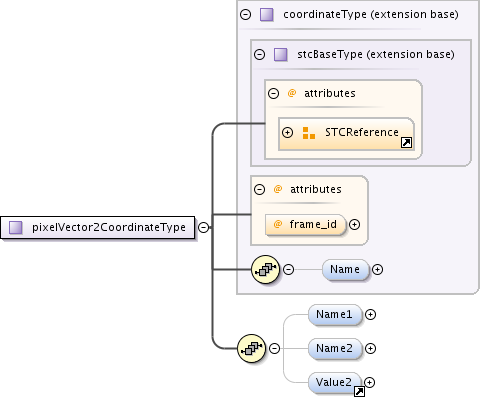Collapse the attributes box containing frame_id
Screen dimensions: 481x398
pyautogui.click(x=259, y=190)
